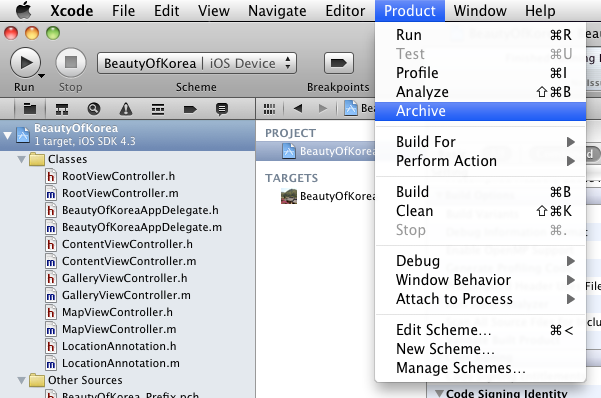This screenshot has height=398, width=601.
Task: Collapse the Classes folder disclosure triangle
Action: 22,159
